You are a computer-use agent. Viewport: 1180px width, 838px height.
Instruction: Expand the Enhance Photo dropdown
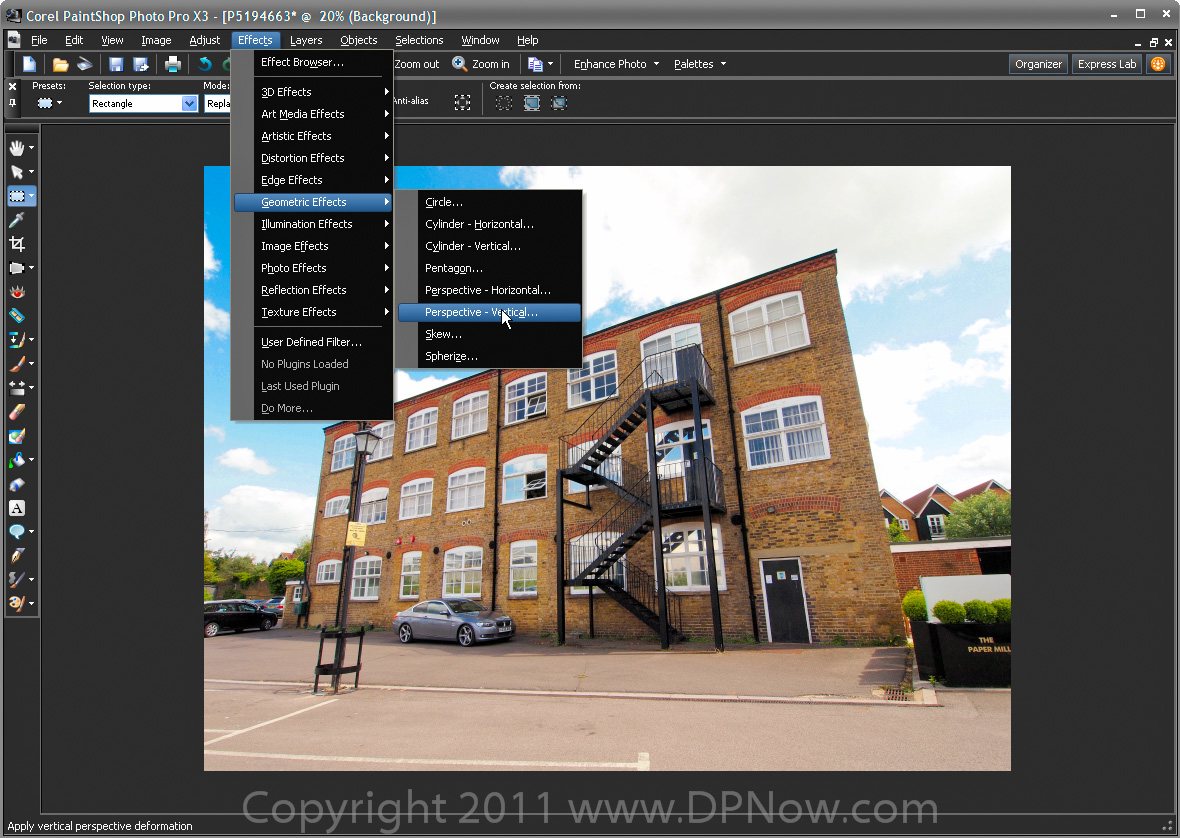(616, 64)
